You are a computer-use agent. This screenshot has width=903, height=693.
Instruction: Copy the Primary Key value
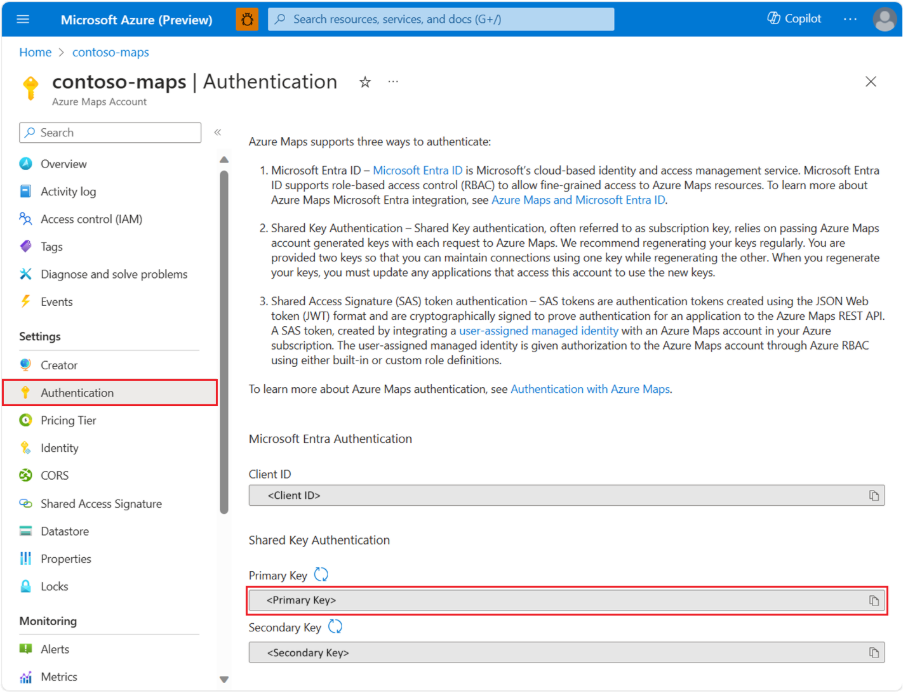(x=873, y=600)
